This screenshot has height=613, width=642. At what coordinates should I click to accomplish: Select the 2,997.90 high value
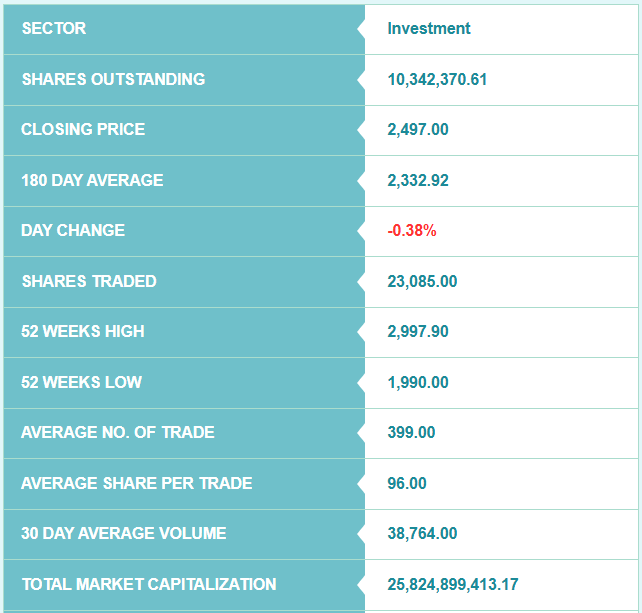tap(418, 331)
